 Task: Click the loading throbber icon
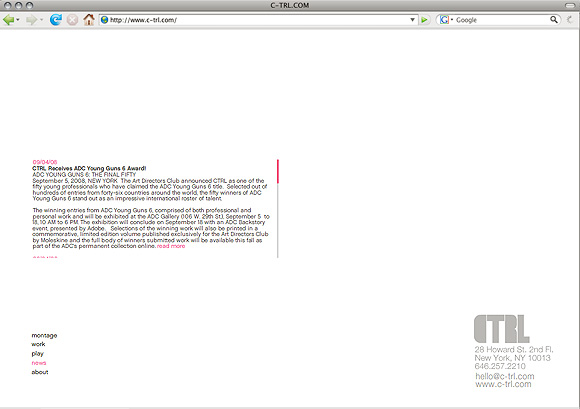coord(571,20)
